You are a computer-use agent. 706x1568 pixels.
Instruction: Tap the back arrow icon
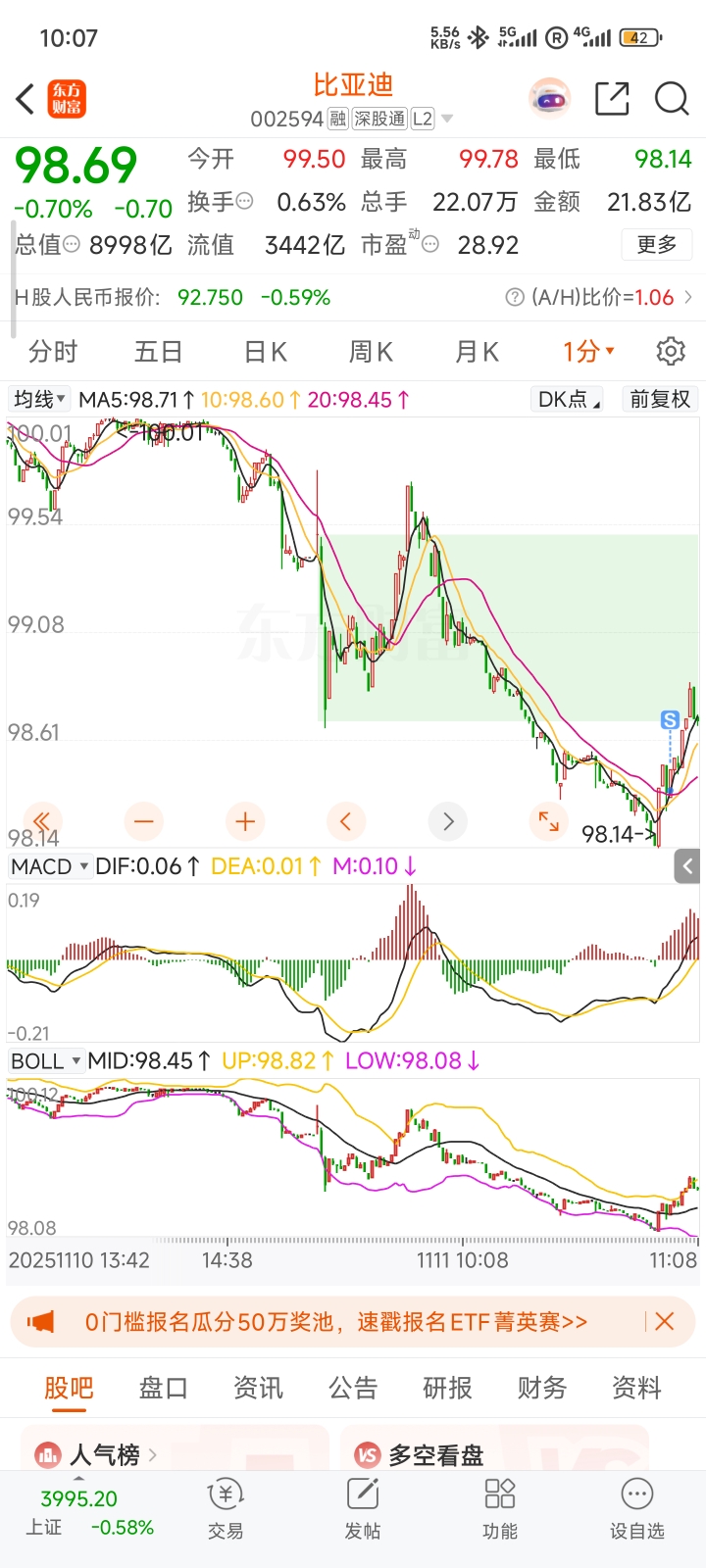(25, 99)
